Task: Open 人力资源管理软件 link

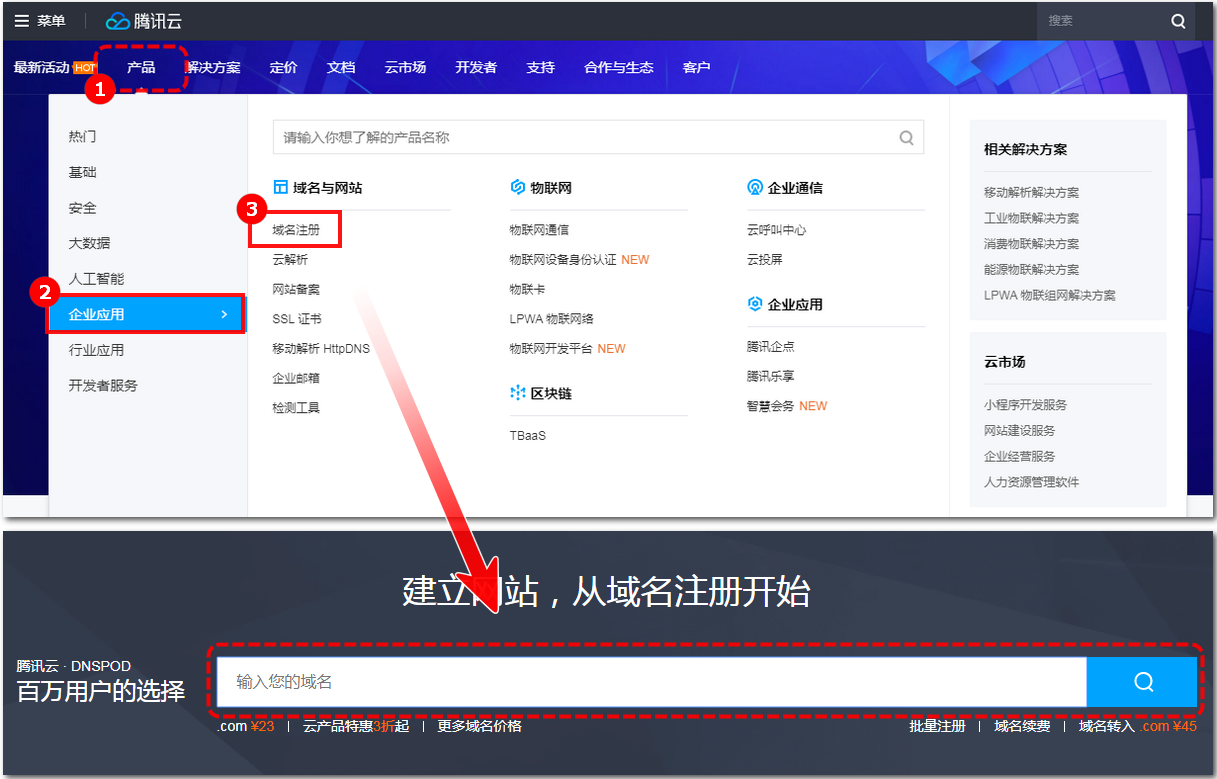Action: tap(1031, 482)
